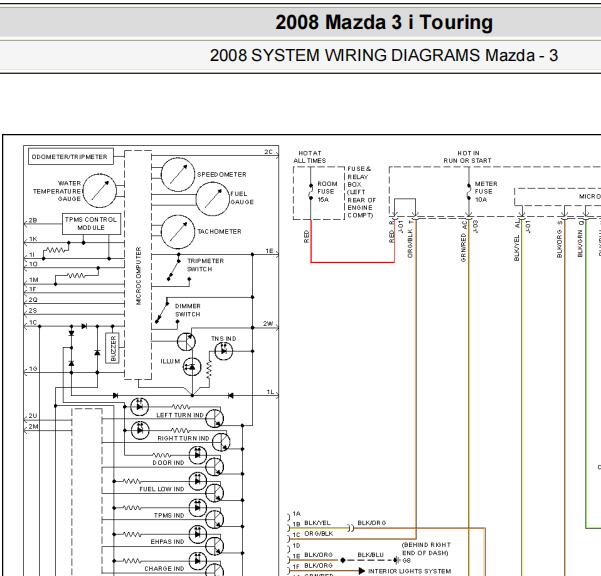Click the FUEL LOW IND label
Image resolution: width=601 pixels, height=576 pixels.
pos(162,489)
